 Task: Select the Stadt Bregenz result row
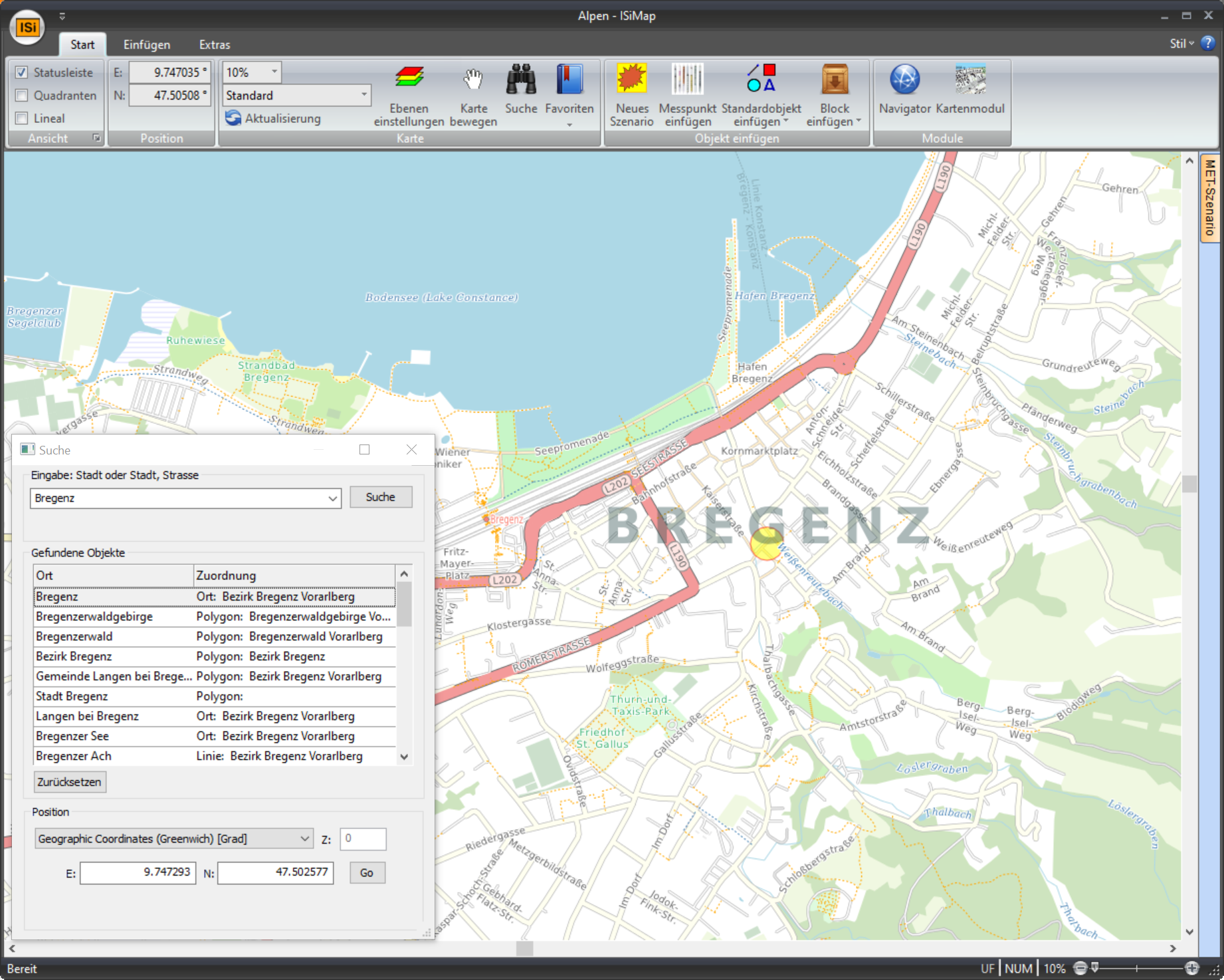tap(215, 696)
